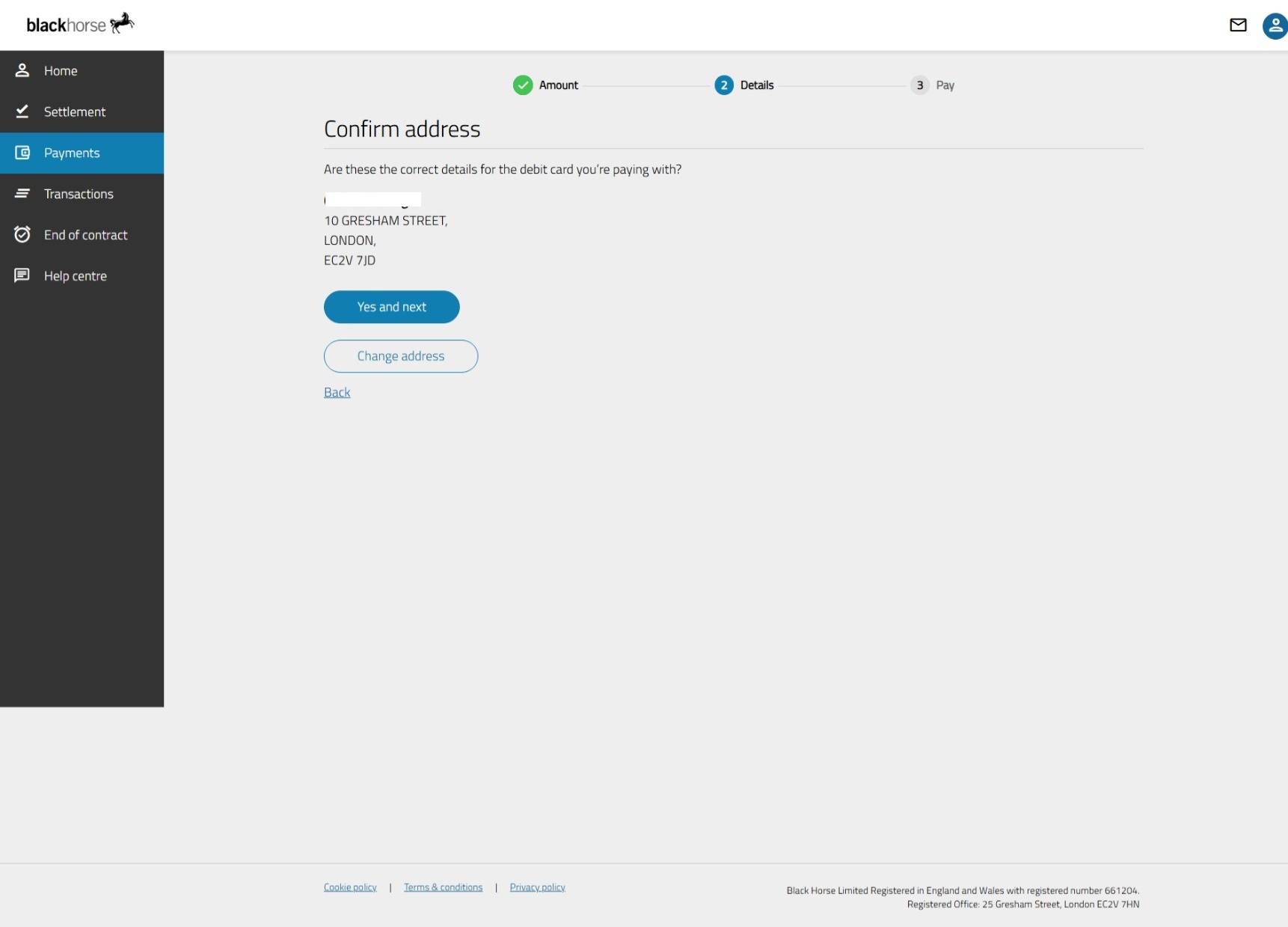
Task: Click the debit card details question text
Action: click(503, 170)
